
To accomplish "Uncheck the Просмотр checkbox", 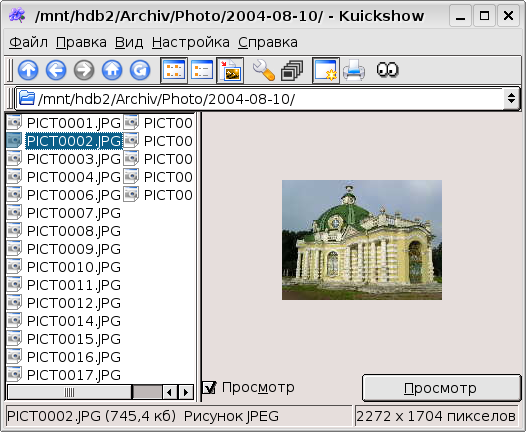I will (x=209, y=388).
